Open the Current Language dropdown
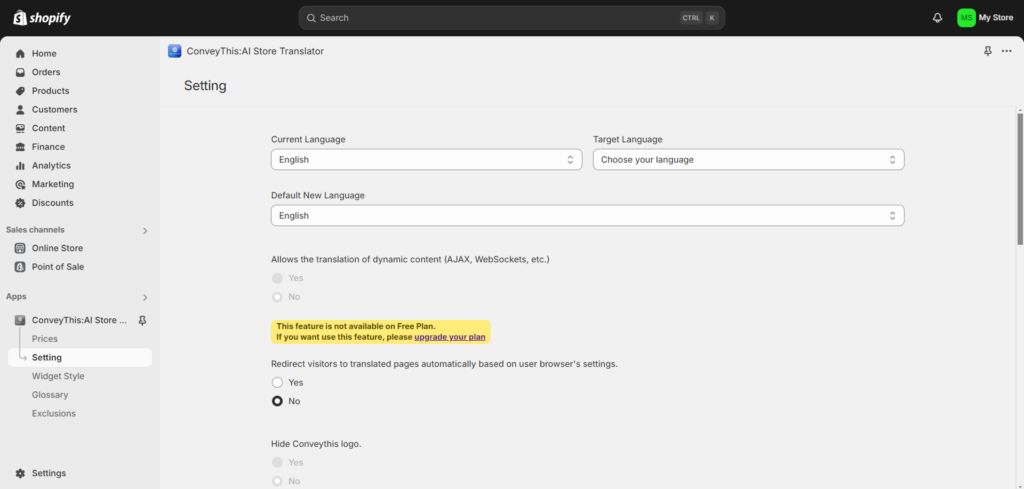 (426, 159)
